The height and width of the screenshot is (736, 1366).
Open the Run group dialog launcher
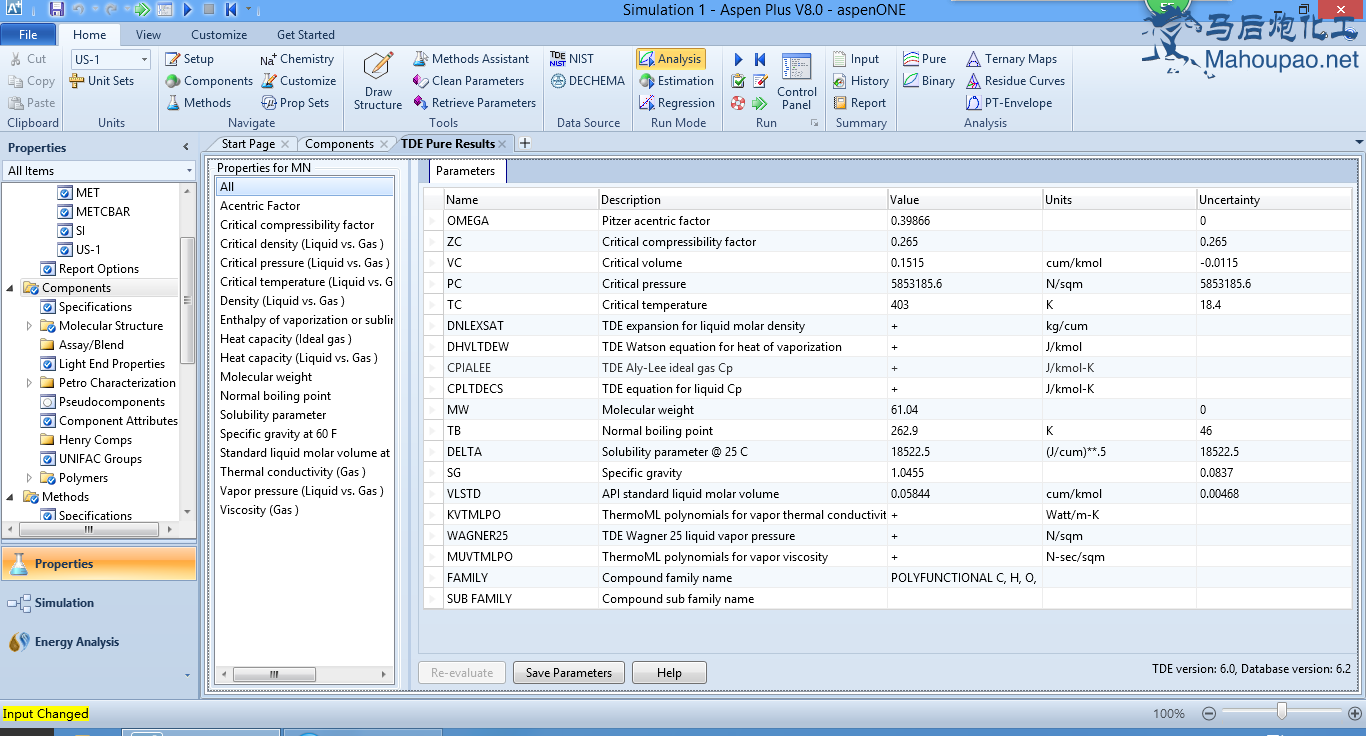(x=814, y=123)
